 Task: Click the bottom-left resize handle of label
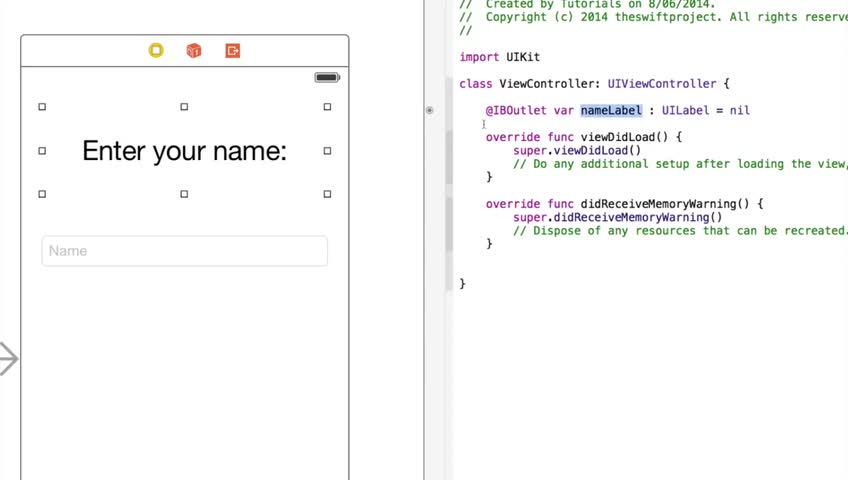pyautogui.click(x=42, y=194)
